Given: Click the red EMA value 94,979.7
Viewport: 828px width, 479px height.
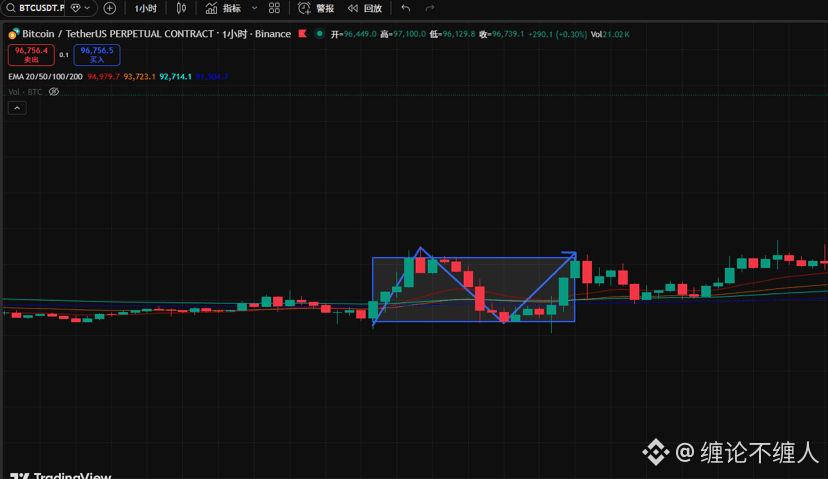Looking at the screenshot, I should pyautogui.click(x=104, y=77).
